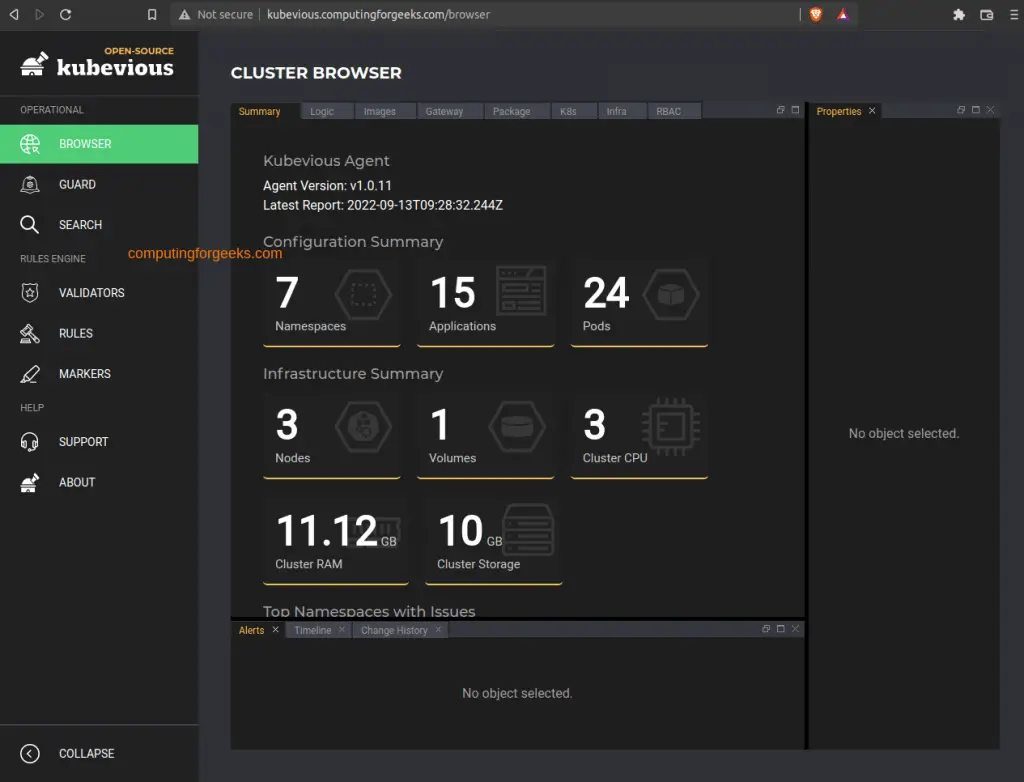Image resolution: width=1024 pixels, height=782 pixels.
Task: Select the Alerts tab
Action: point(251,630)
